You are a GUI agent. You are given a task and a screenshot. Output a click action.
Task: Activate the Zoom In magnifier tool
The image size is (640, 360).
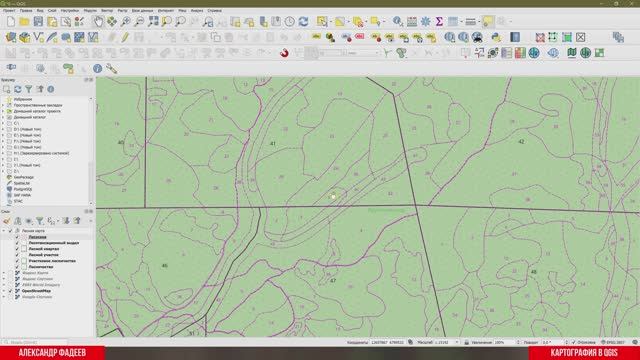[125, 22]
